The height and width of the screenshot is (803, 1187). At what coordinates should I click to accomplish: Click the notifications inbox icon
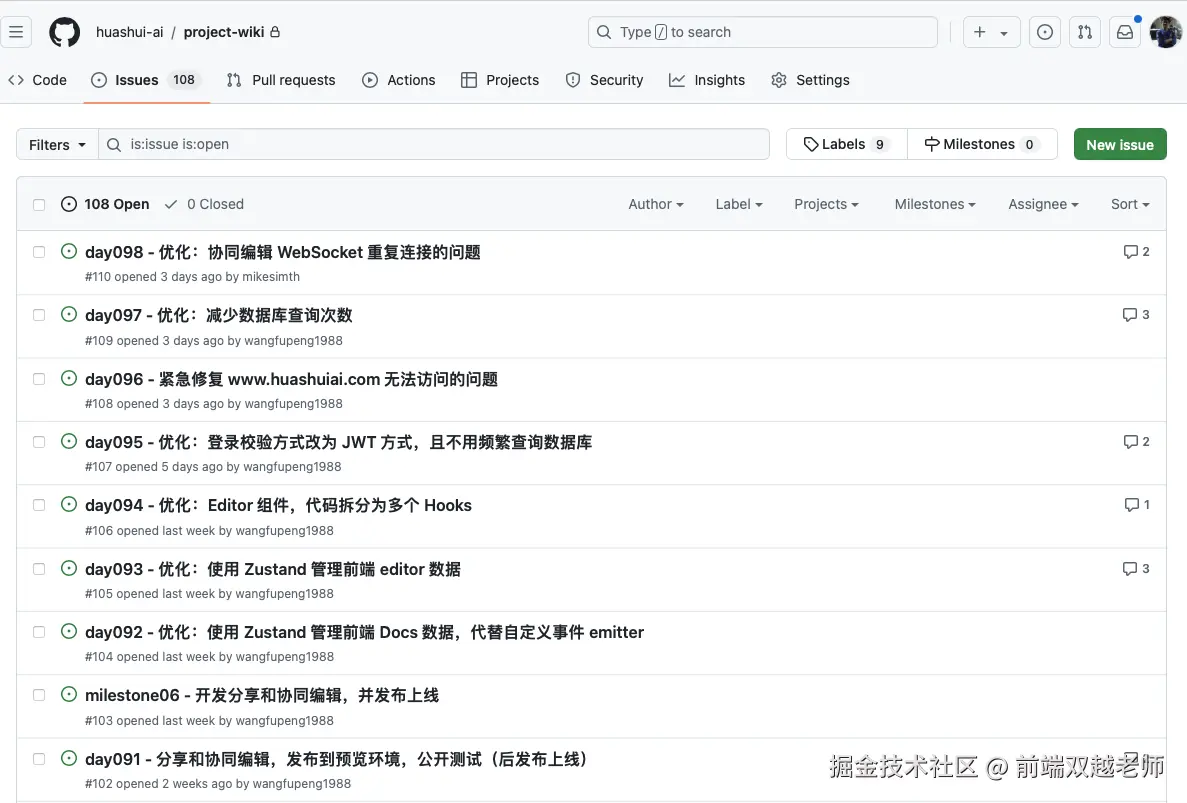(x=1124, y=31)
